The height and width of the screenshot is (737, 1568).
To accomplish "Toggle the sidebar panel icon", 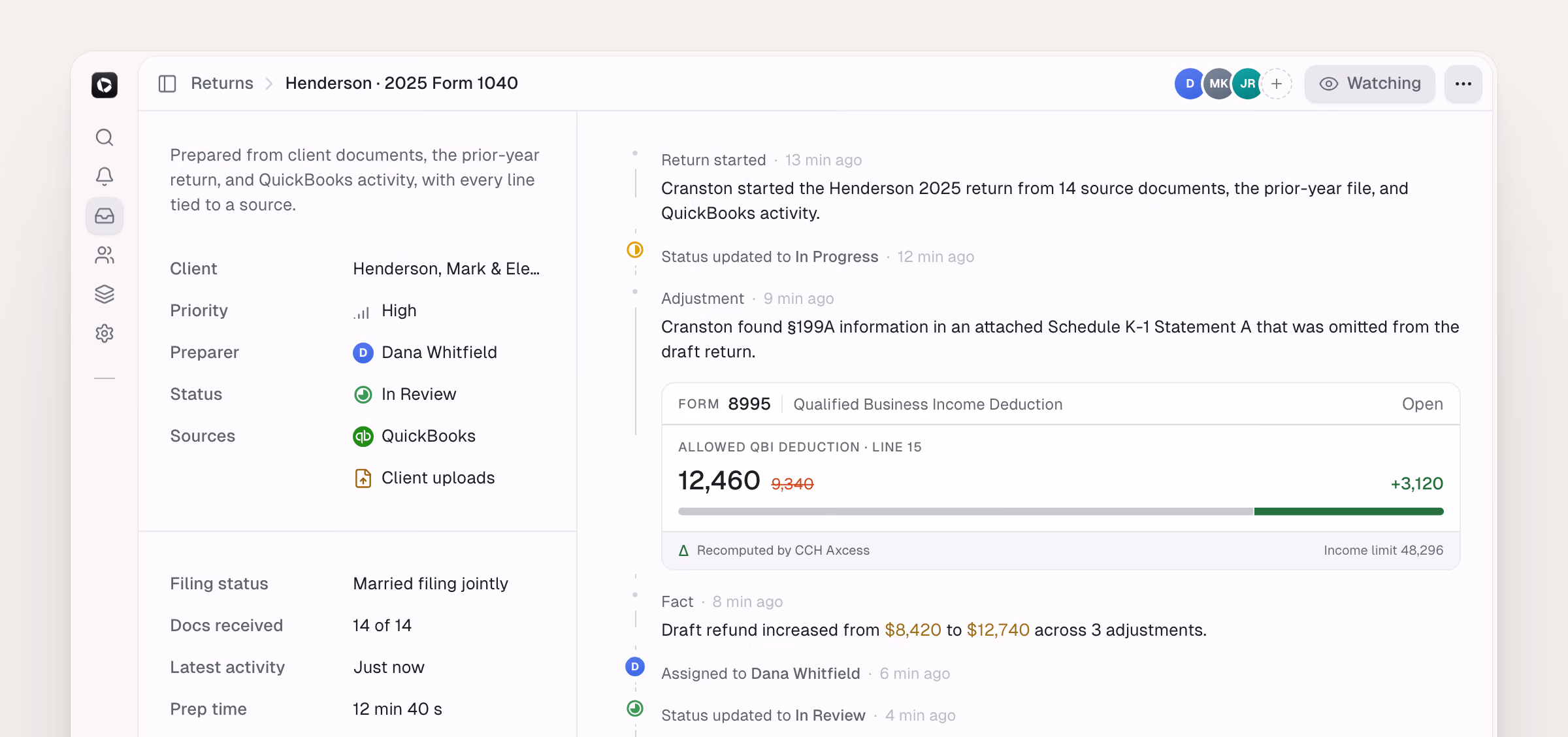I will pyautogui.click(x=167, y=84).
